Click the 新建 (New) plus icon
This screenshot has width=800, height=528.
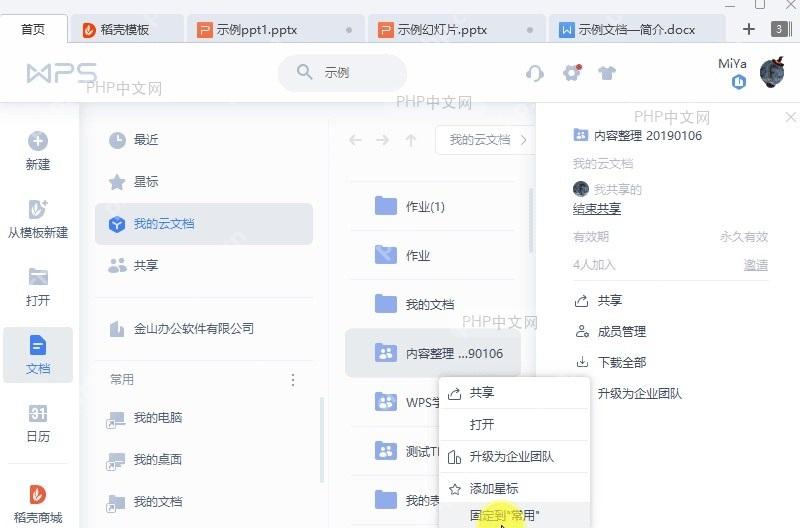click(x=38, y=141)
